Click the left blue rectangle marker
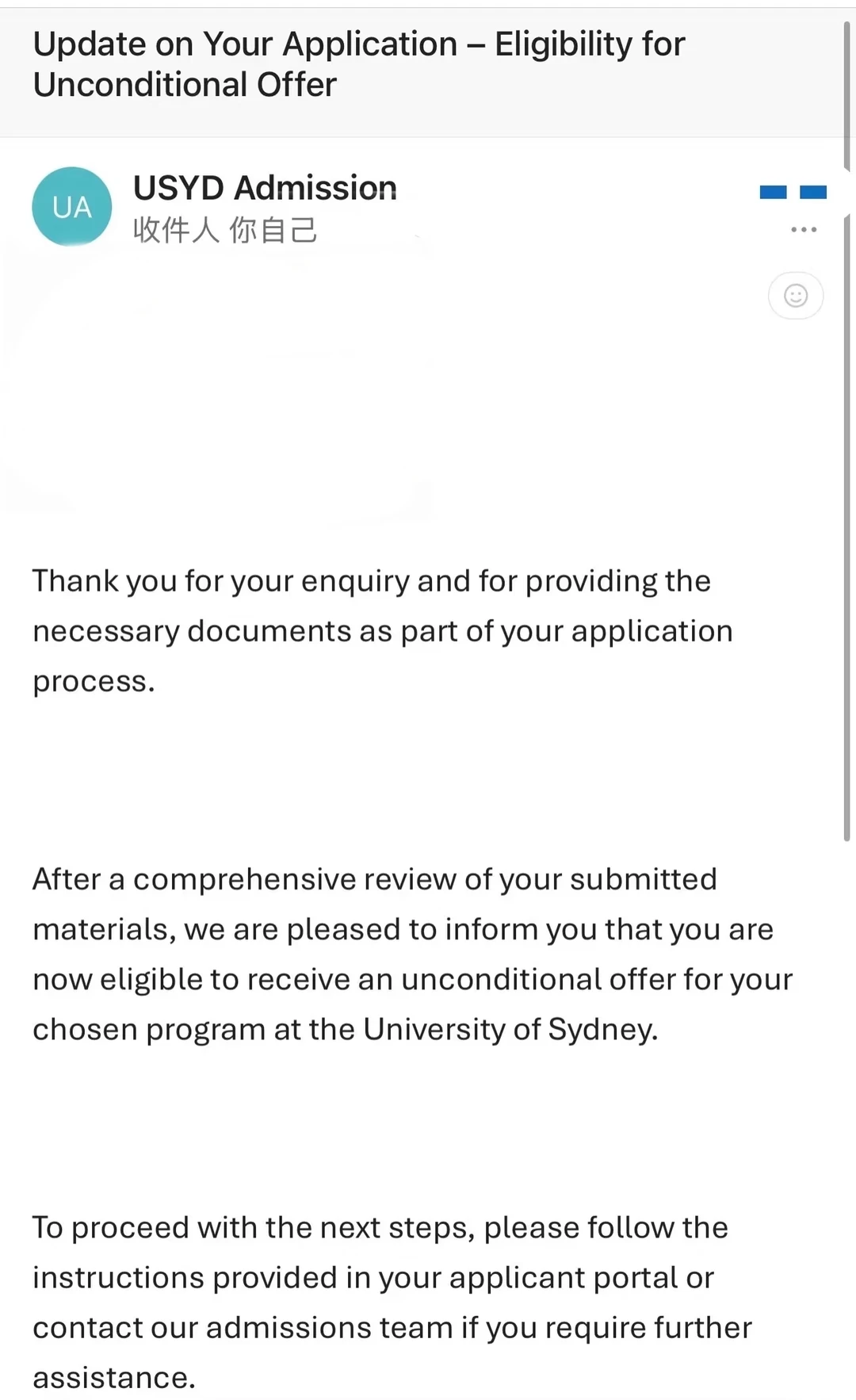The width and height of the screenshot is (856, 1400). click(773, 192)
